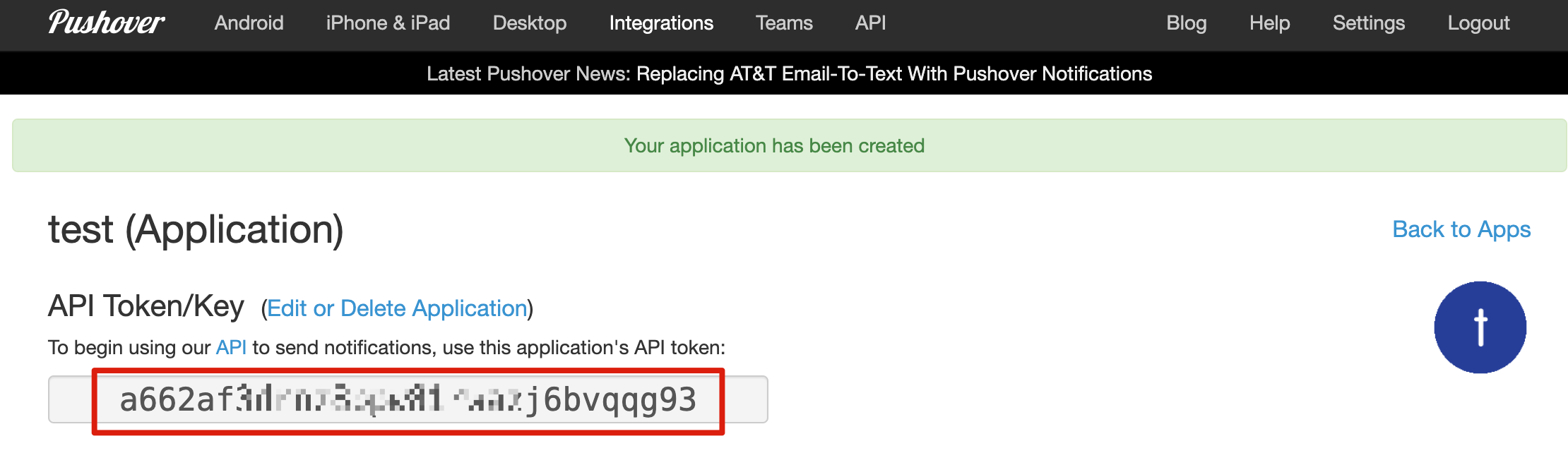The width and height of the screenshot is (1568, 453).
Task: Click Logout
Action: (x=1478, y=23)
